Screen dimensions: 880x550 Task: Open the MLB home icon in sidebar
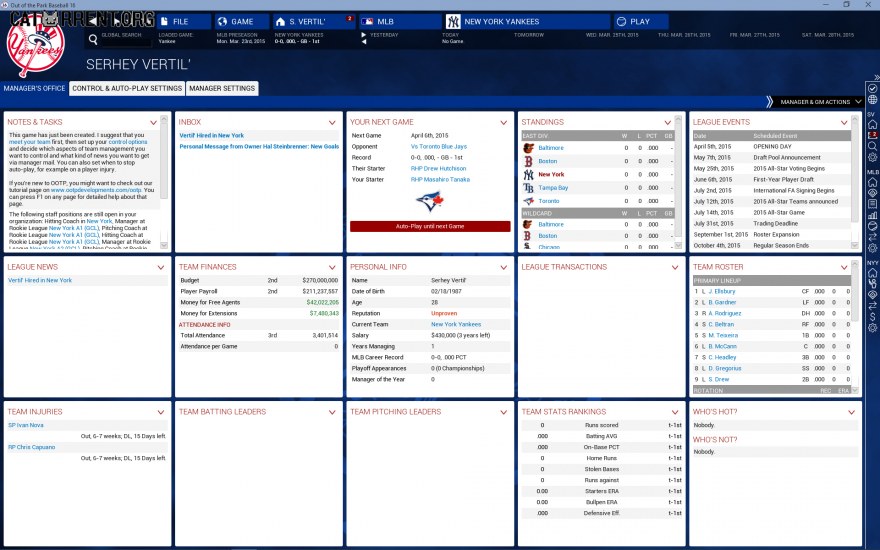[x=872, y=182]
